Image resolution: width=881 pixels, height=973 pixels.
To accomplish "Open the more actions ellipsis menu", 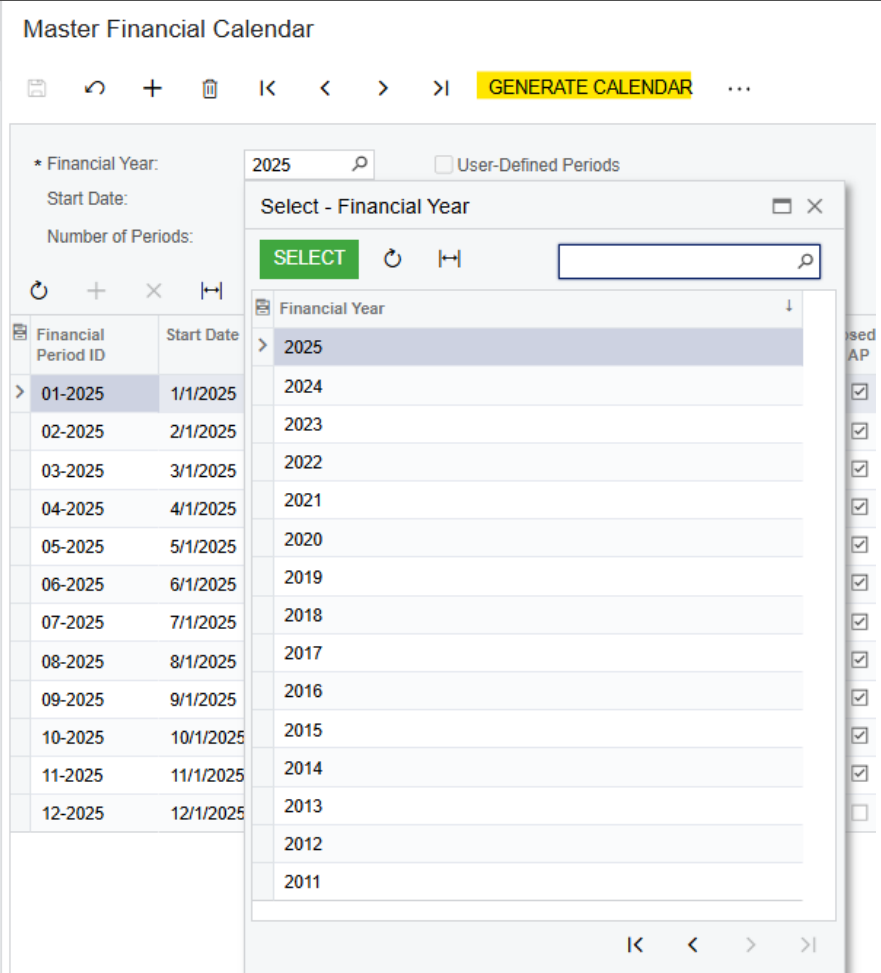I will coord(739,88).
